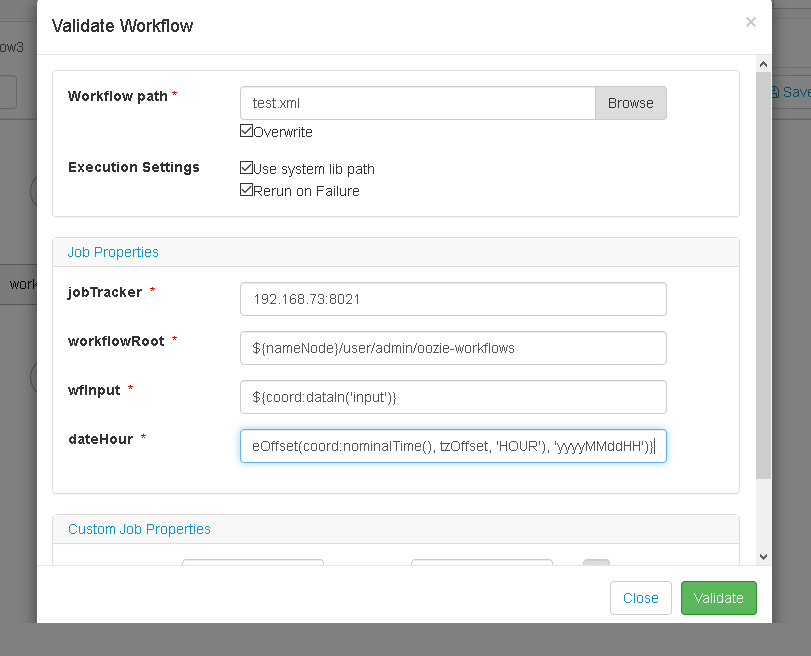Edit the Workflow path field containing test.xml
Image resolution: width=811 pixels, height=656 pixels.
415,103
